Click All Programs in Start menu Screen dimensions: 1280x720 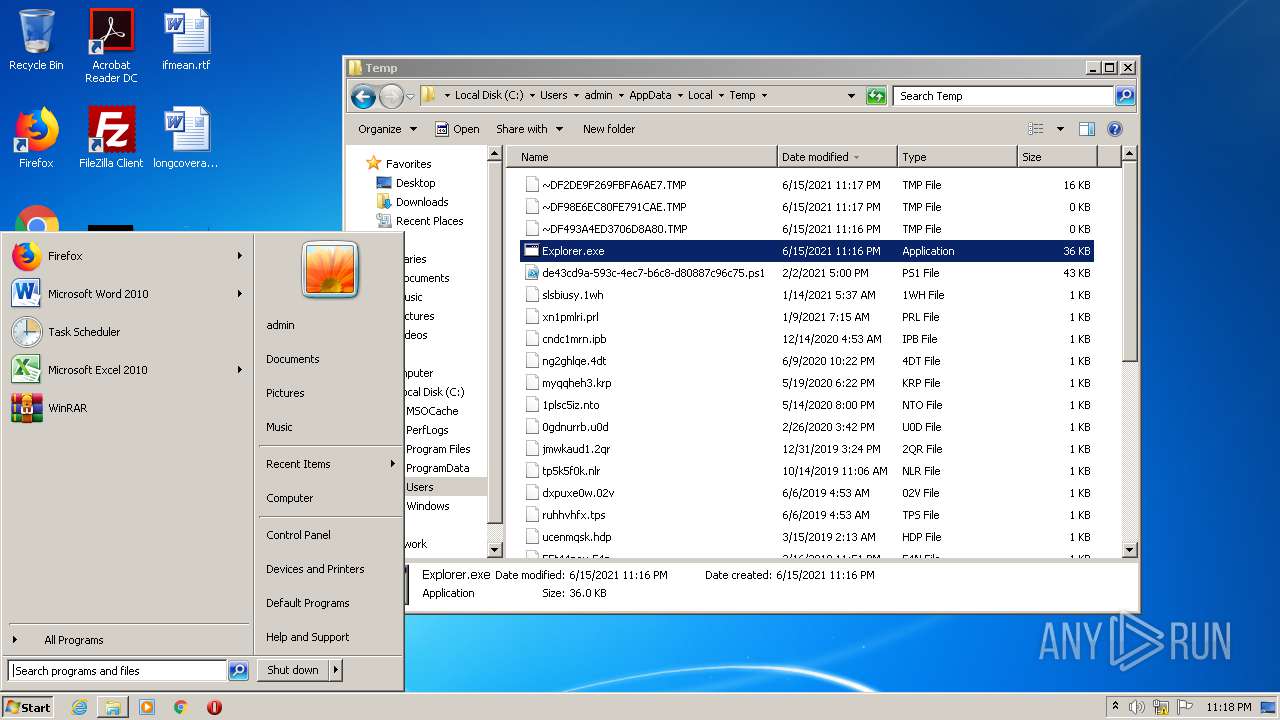73,640
